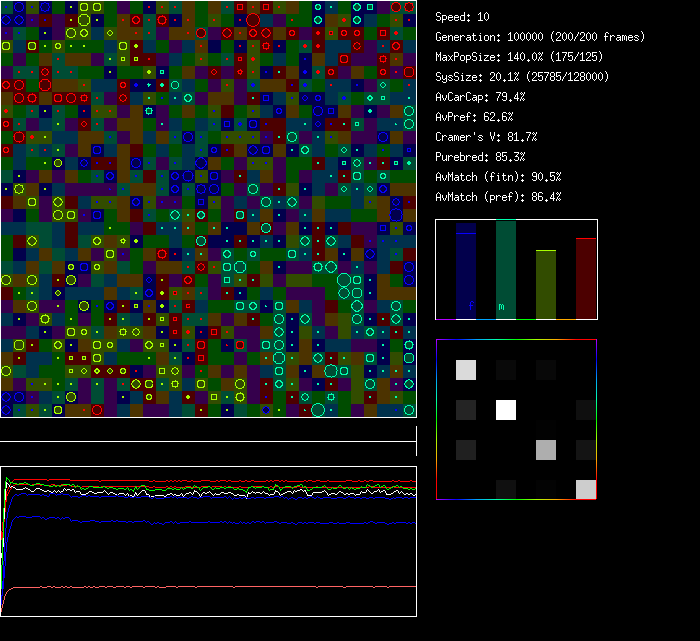This screenshot has width=700, height=641.
Task: Select the red bar in the bar chart
Action: tap(586, 278)
